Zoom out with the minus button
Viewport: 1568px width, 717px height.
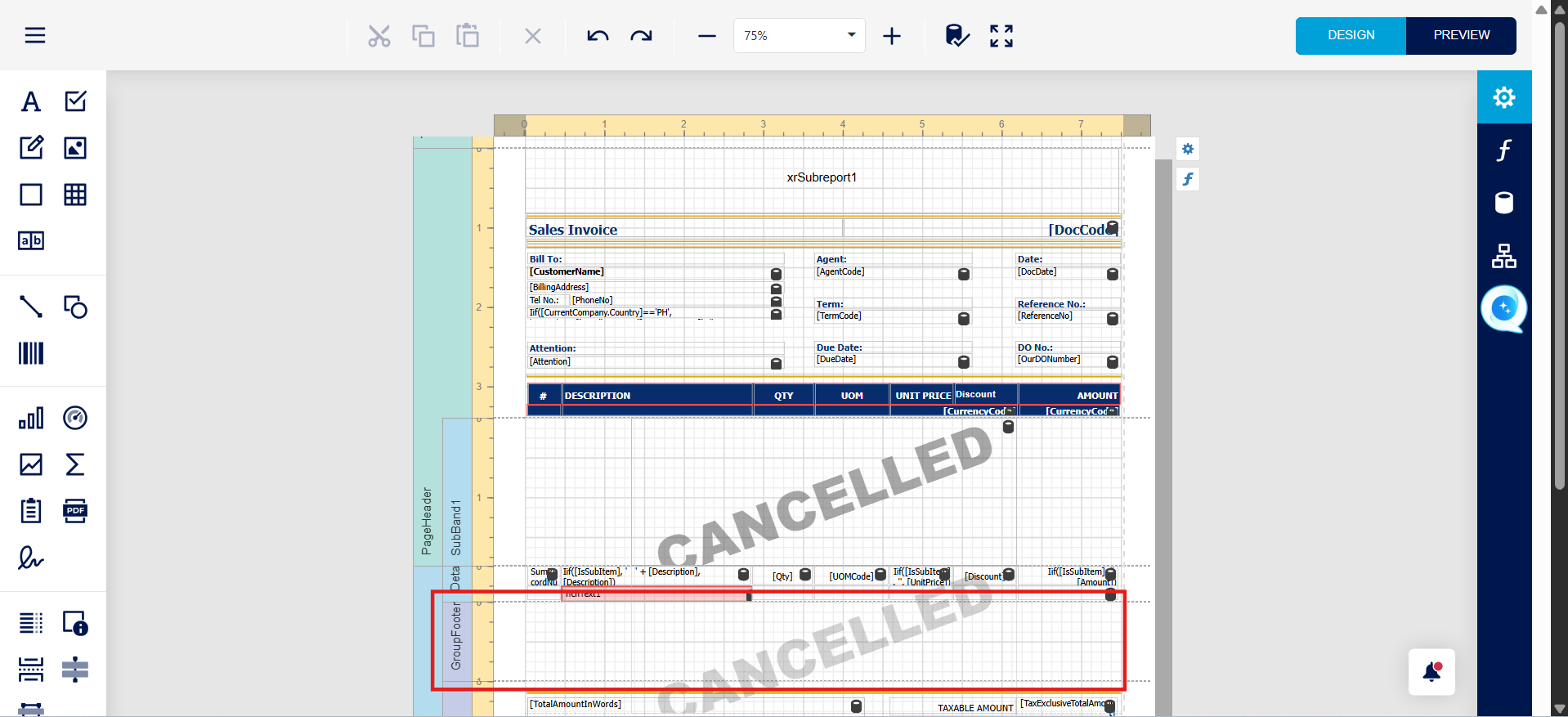[707, 36]
